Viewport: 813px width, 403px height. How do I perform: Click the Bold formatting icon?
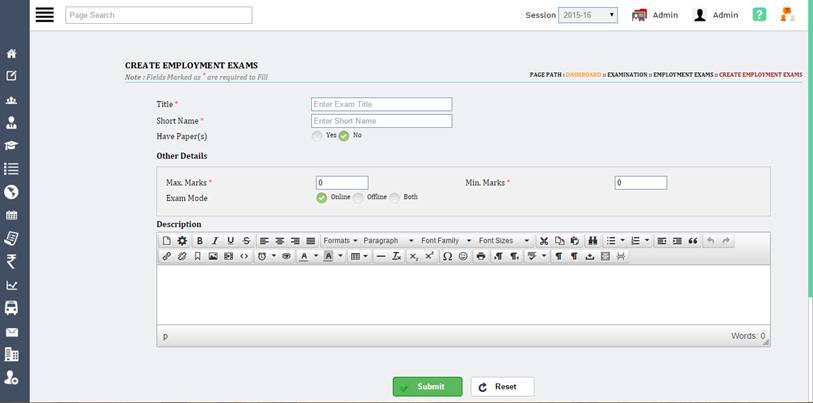(x=200, y=241)
